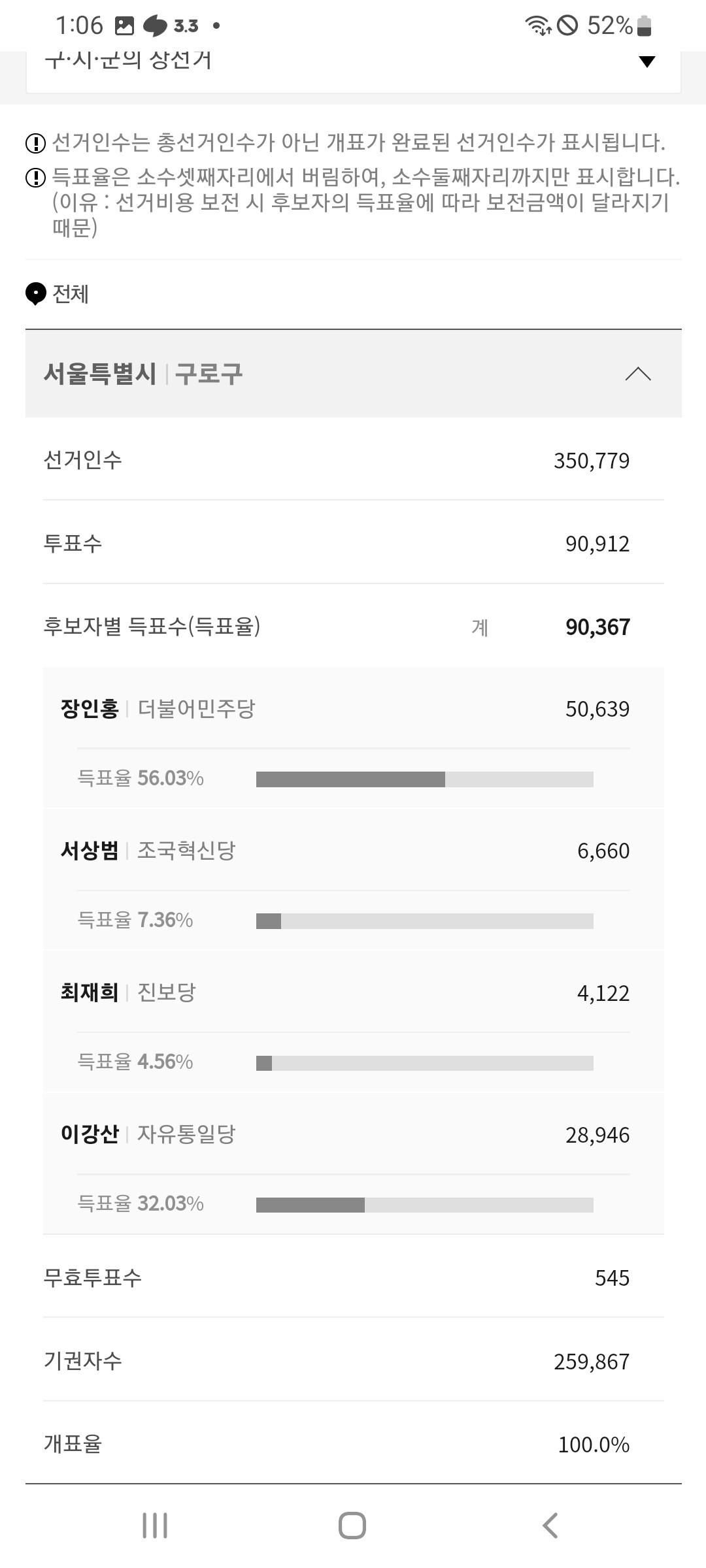Open the 구·시·군의 장선거 dropdown arrow
The height and width of the screenshot is (1568, 706).
(x=647, y=62)
